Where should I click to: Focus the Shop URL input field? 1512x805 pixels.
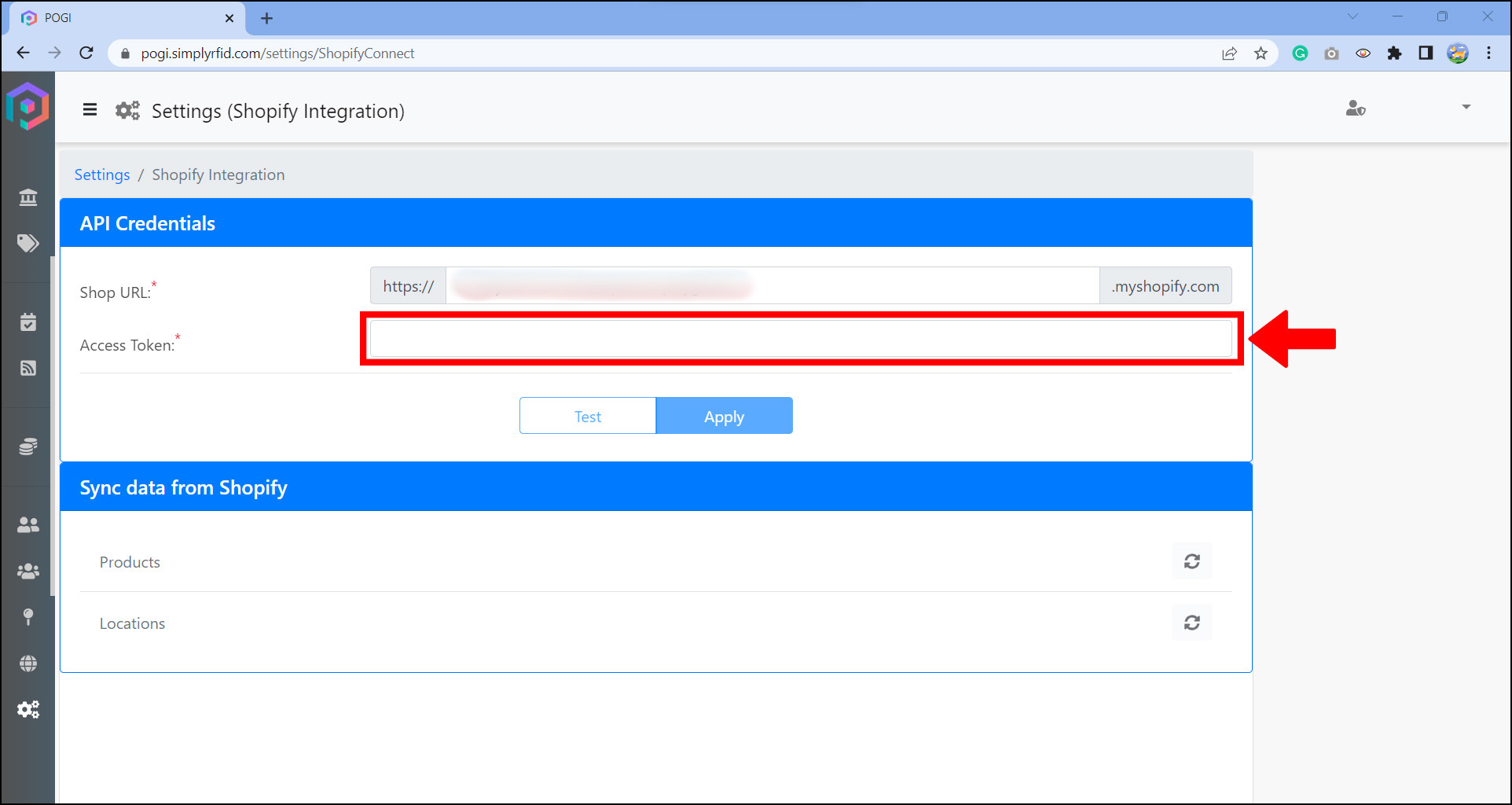pos(773,285)
